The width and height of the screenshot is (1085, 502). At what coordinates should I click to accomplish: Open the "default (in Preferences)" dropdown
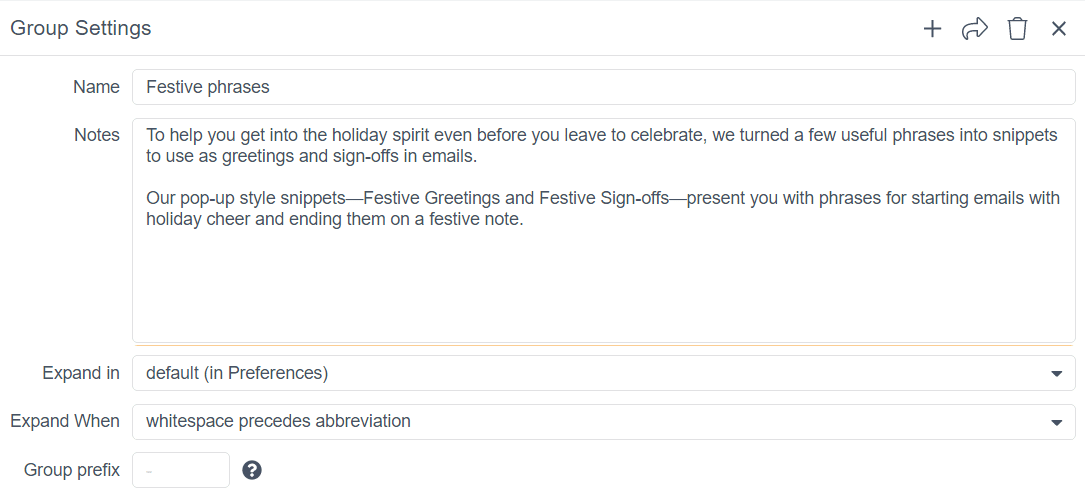click(603, 373)
